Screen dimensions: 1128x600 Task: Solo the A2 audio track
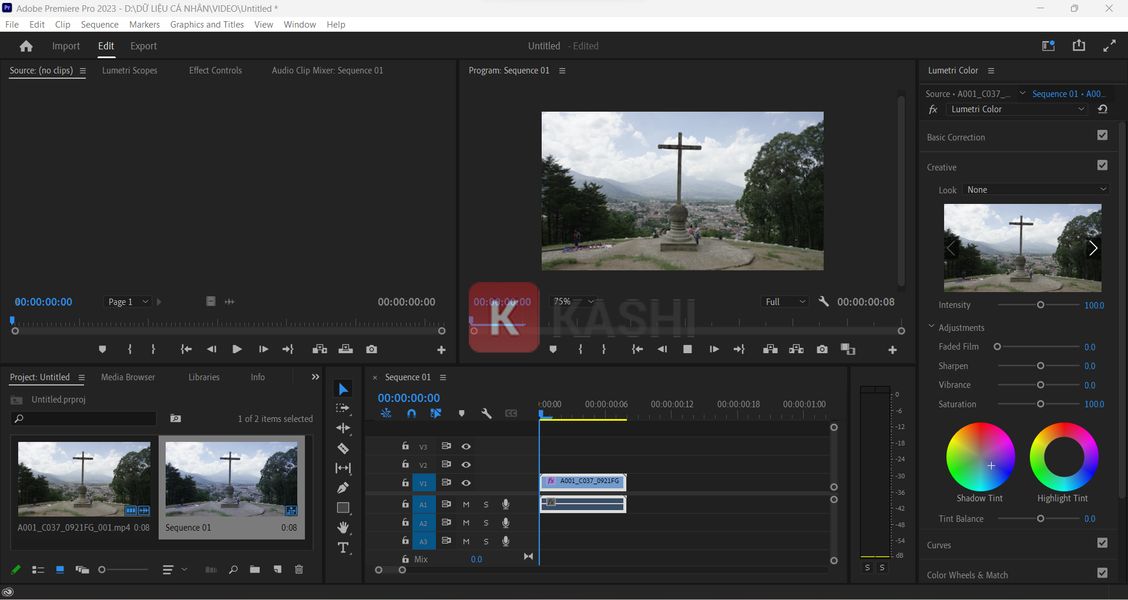tap(485, 522)
